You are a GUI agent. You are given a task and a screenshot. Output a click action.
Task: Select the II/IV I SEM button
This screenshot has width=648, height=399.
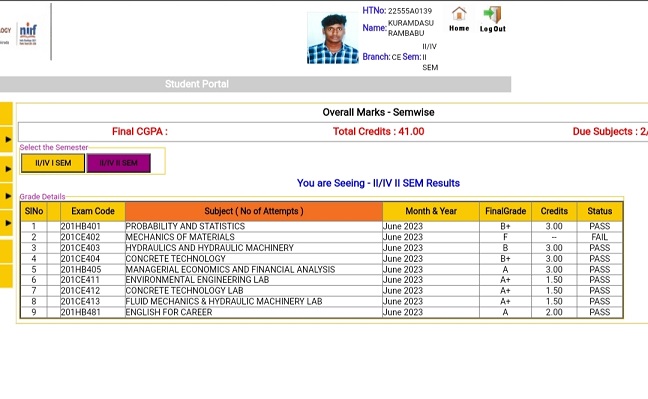(x=53, y=163)
